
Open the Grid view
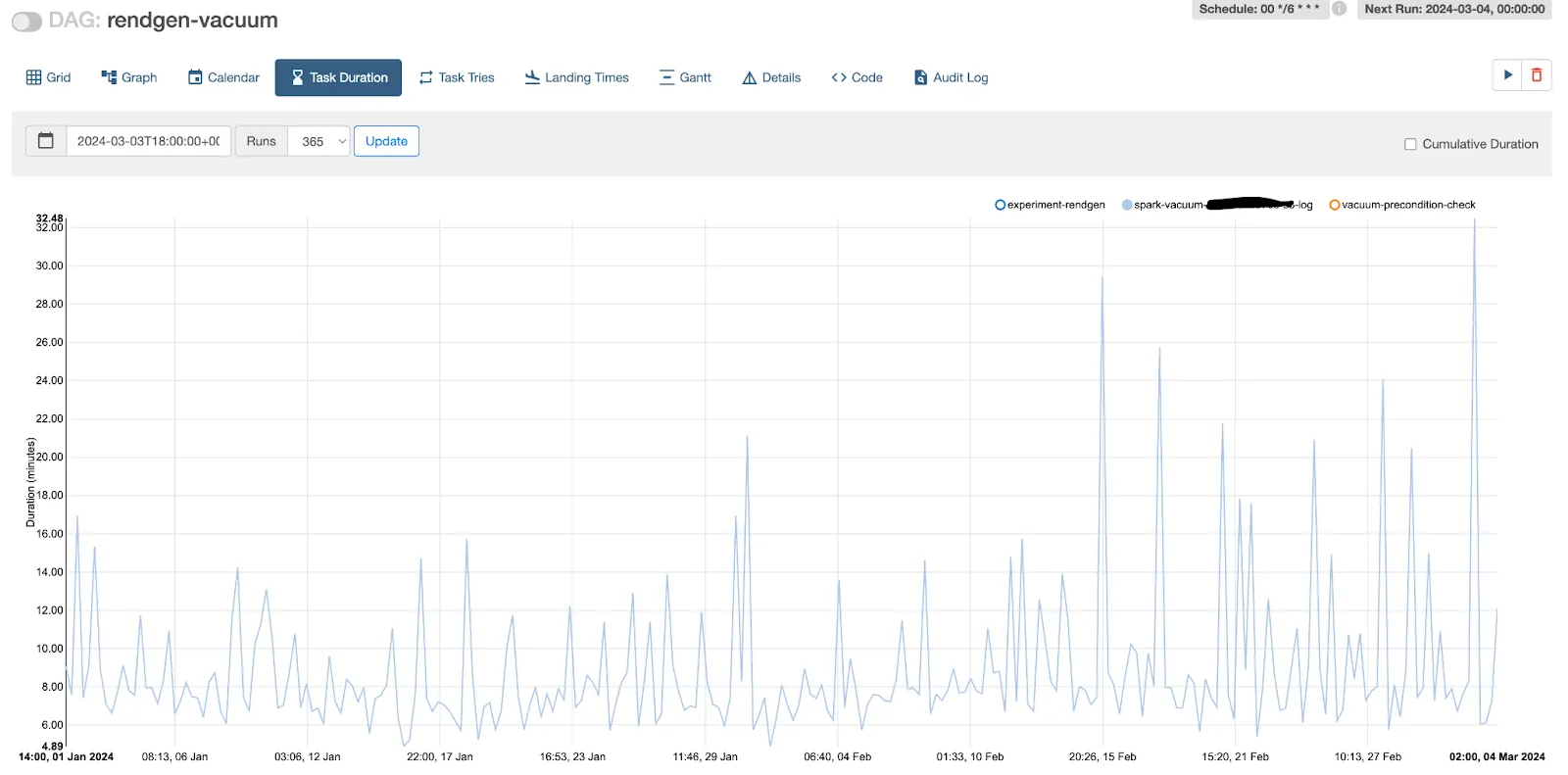[48, 77]
